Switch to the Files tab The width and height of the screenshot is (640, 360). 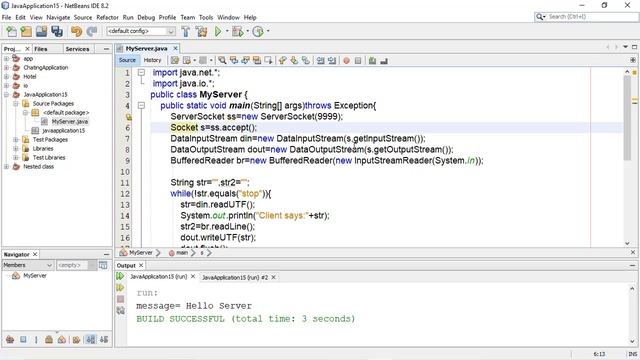41,49
